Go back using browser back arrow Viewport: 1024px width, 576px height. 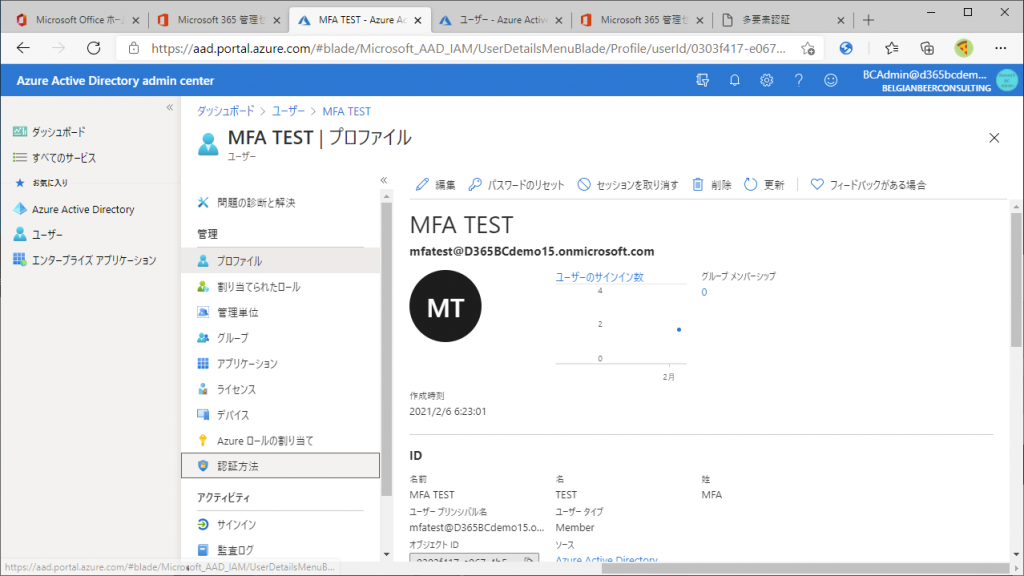(x=24, y=48)
